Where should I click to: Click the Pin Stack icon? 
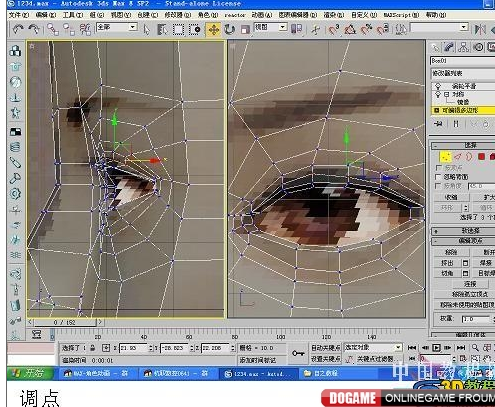(x=439, y=124)
